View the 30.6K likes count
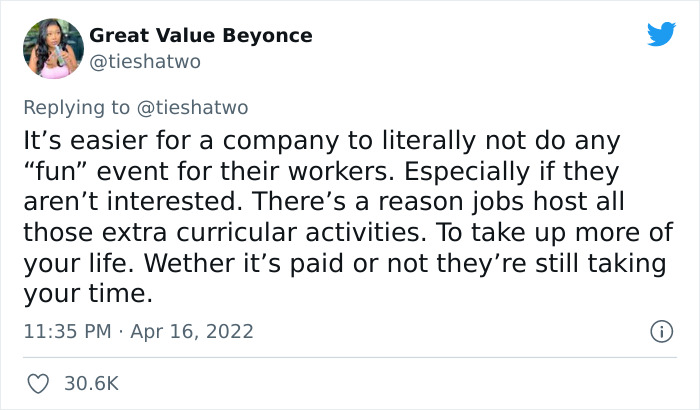 [x=91, y=383]
